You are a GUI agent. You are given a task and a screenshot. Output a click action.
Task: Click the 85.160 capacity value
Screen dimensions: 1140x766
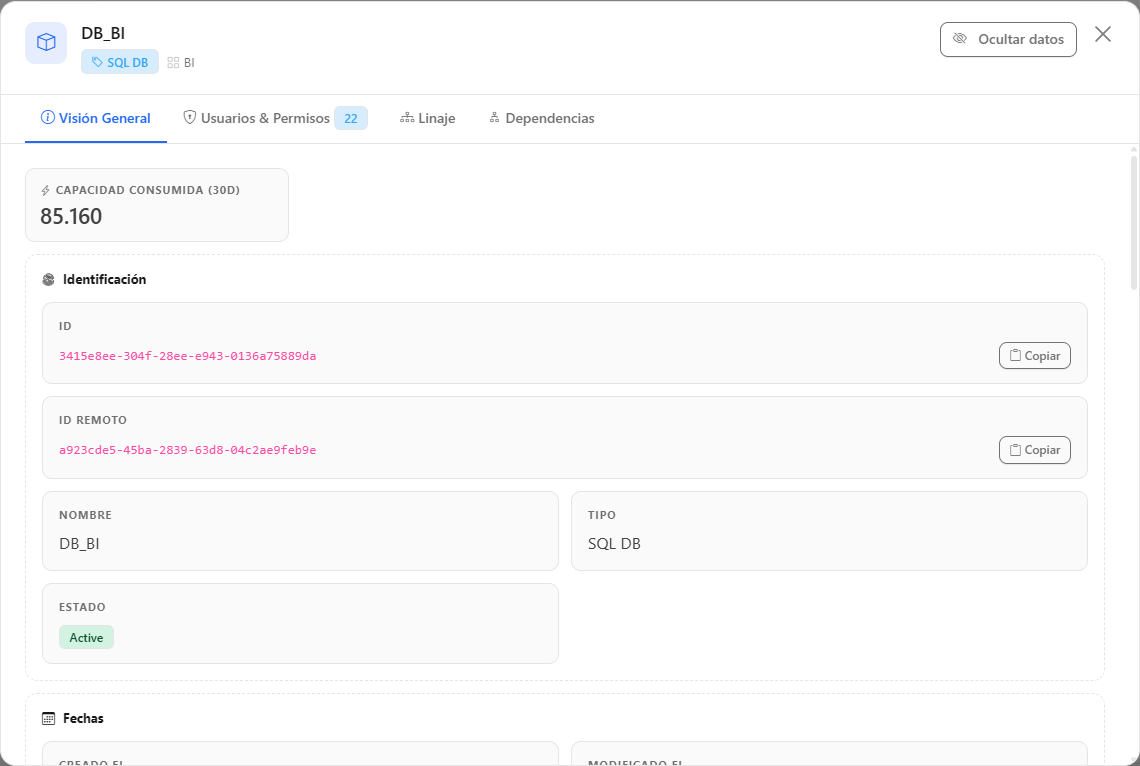[x=71, y=217]
